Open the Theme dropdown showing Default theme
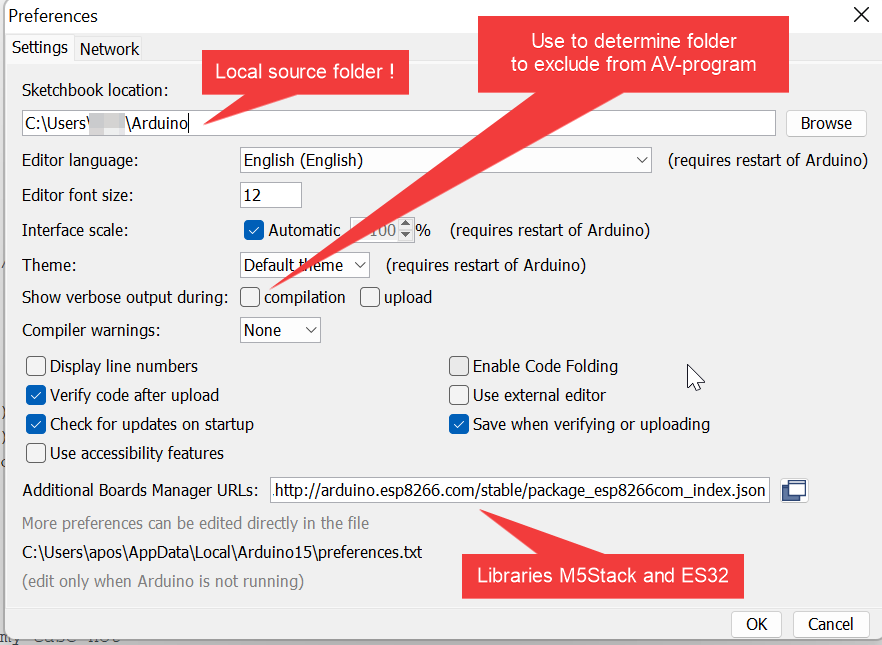 304,265
